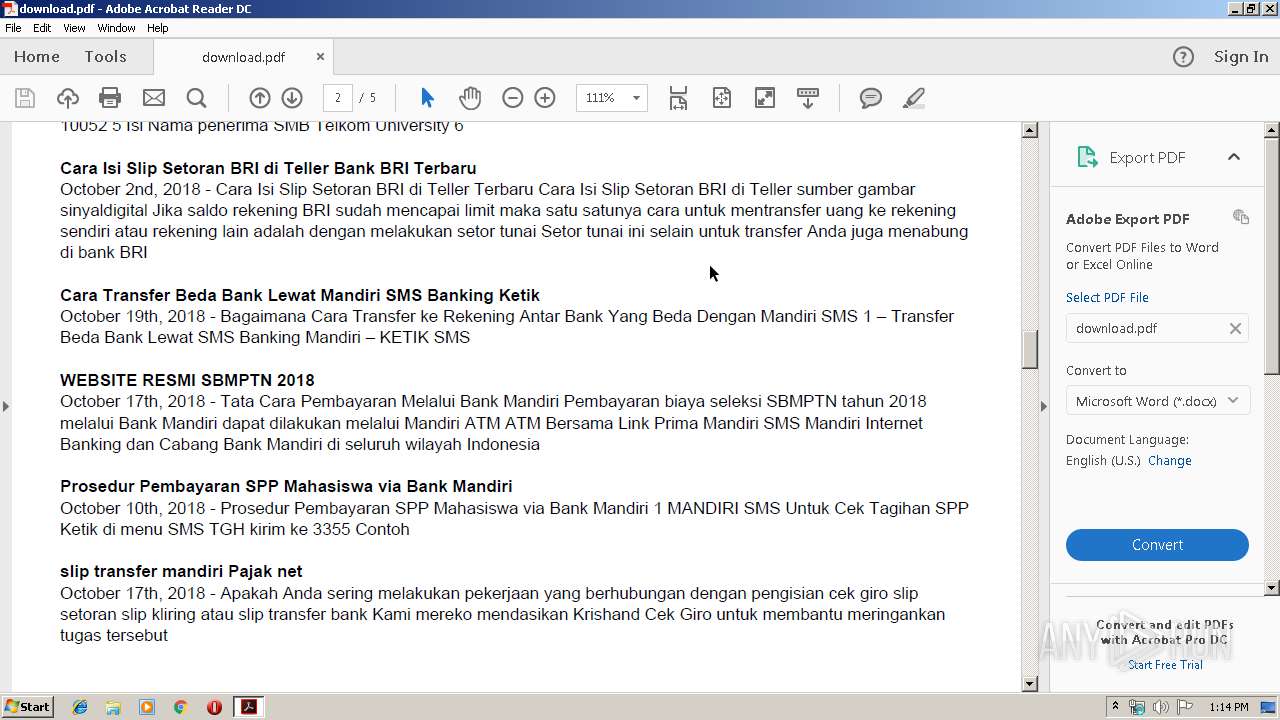Upload file to Adobe cloud icon
Screen dimensions: 1280x720
click(68, 98)
